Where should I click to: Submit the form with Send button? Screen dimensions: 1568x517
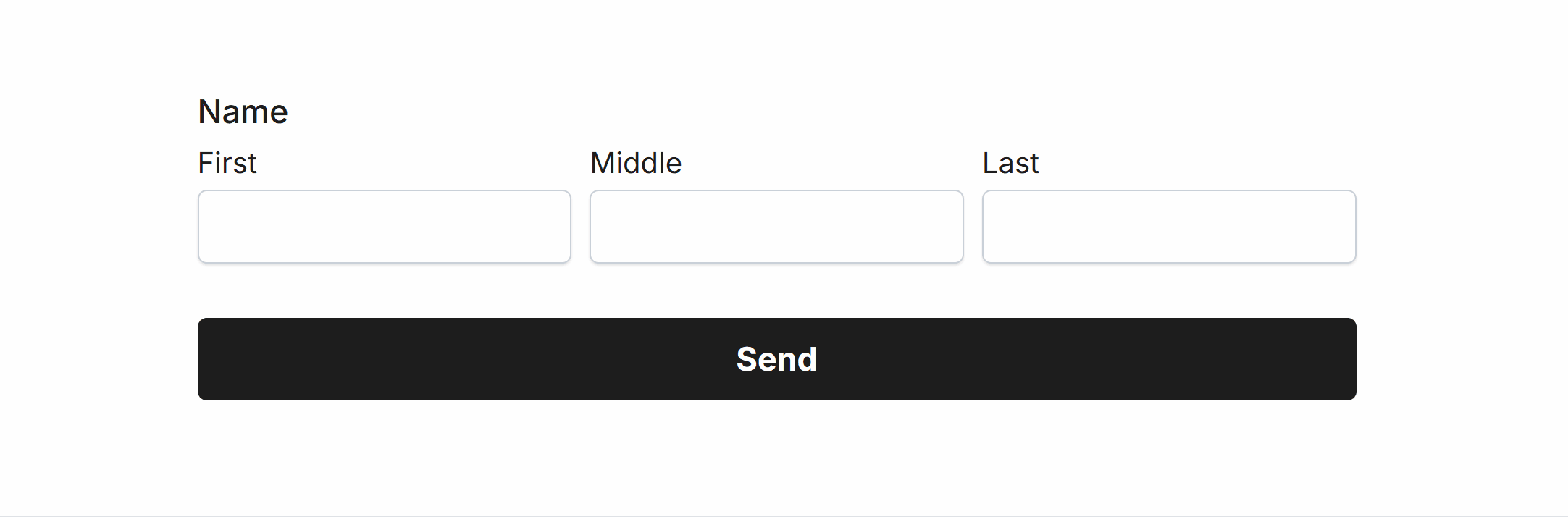click(776, 359)
